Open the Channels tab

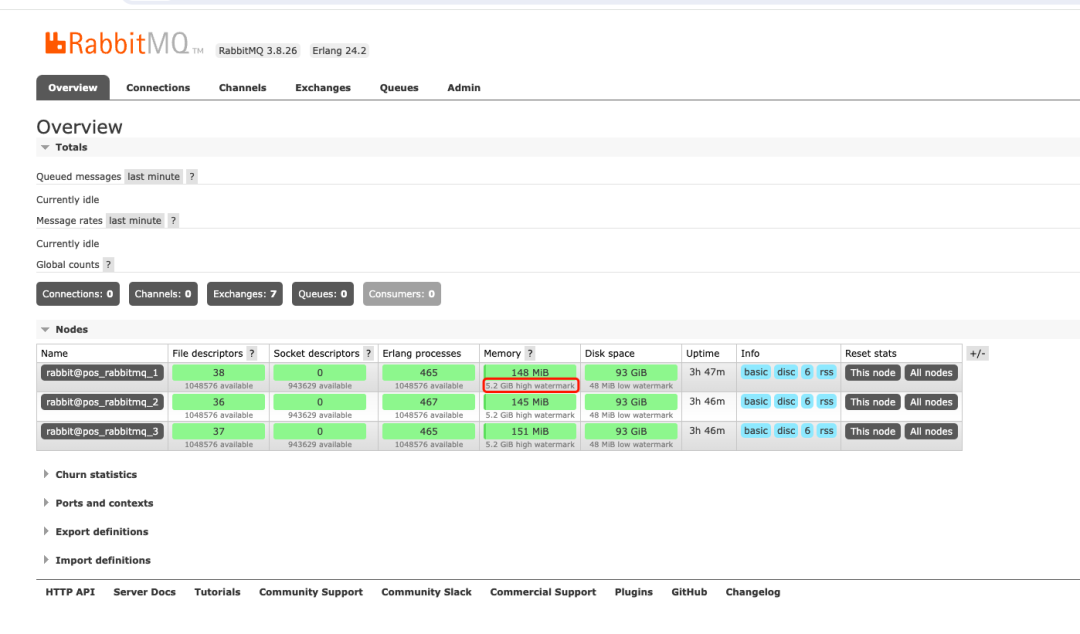point(242,88)
